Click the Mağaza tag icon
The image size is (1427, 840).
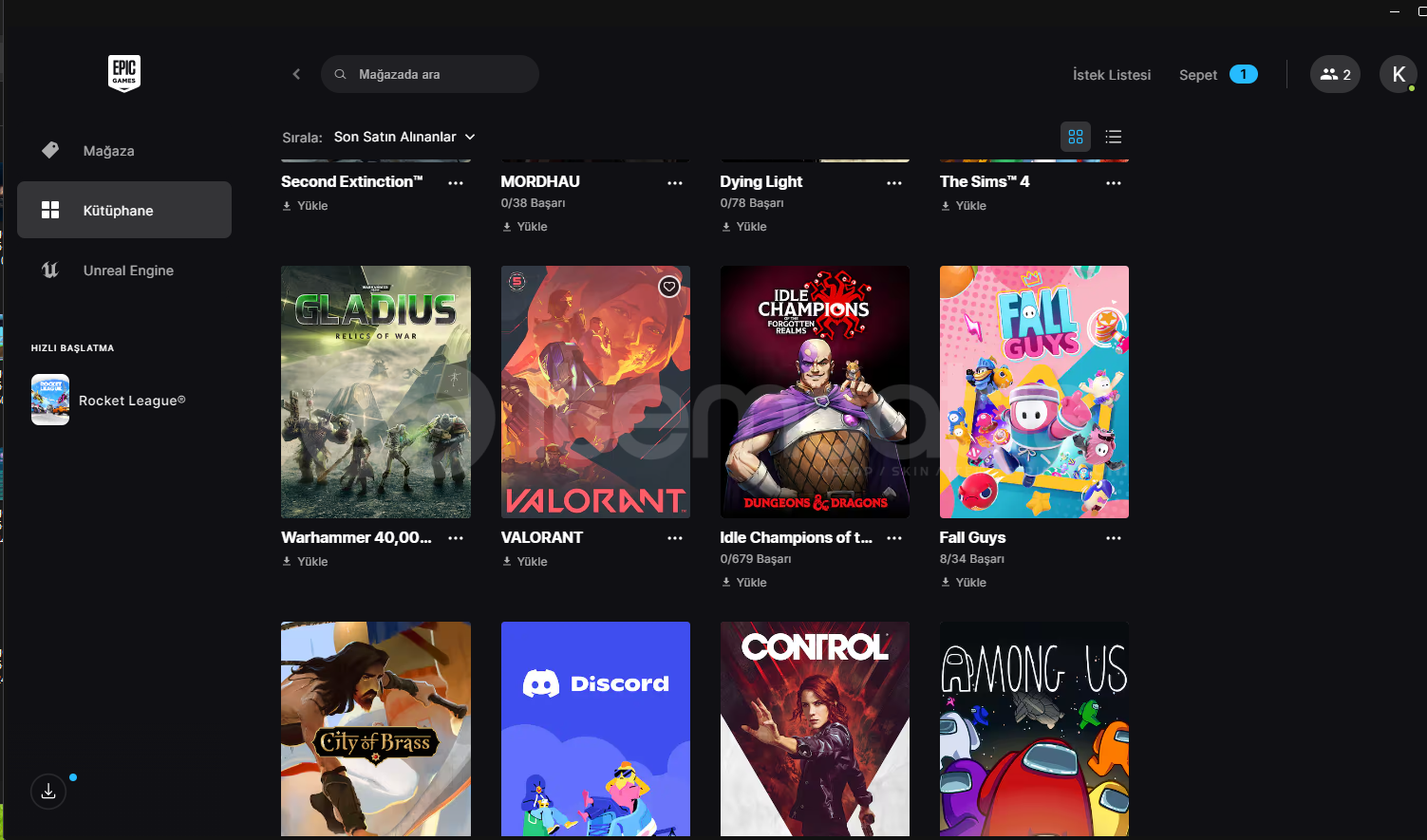coord(50,150)
